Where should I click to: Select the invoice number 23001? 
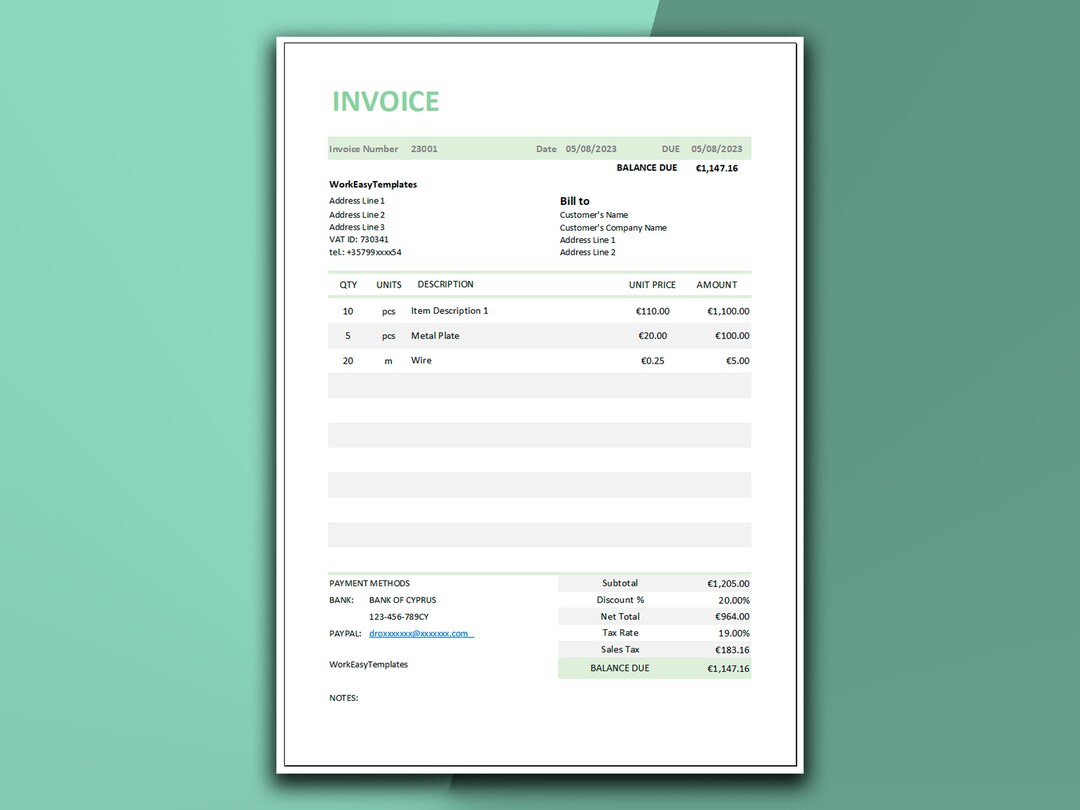424,148
